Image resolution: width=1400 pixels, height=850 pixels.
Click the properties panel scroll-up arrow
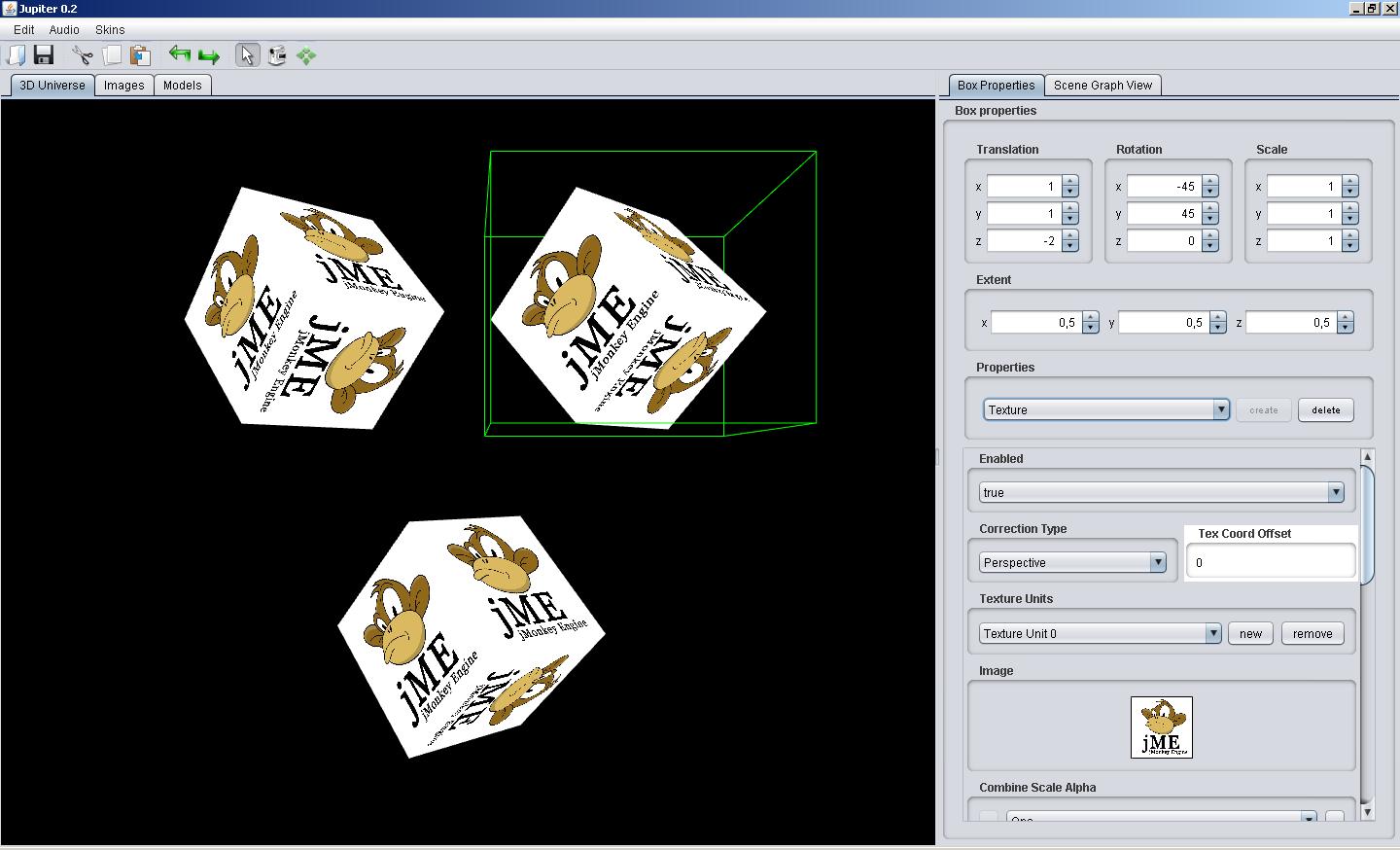(1368, 456)
